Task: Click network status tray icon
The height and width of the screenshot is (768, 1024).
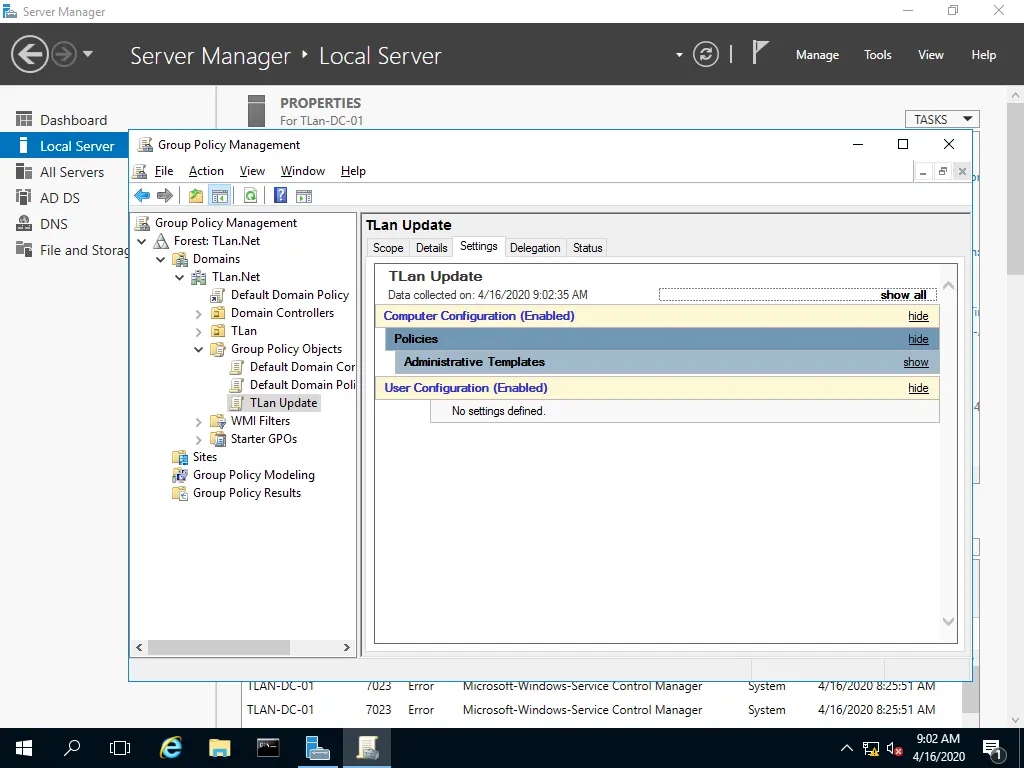Action: click(871, 749)
